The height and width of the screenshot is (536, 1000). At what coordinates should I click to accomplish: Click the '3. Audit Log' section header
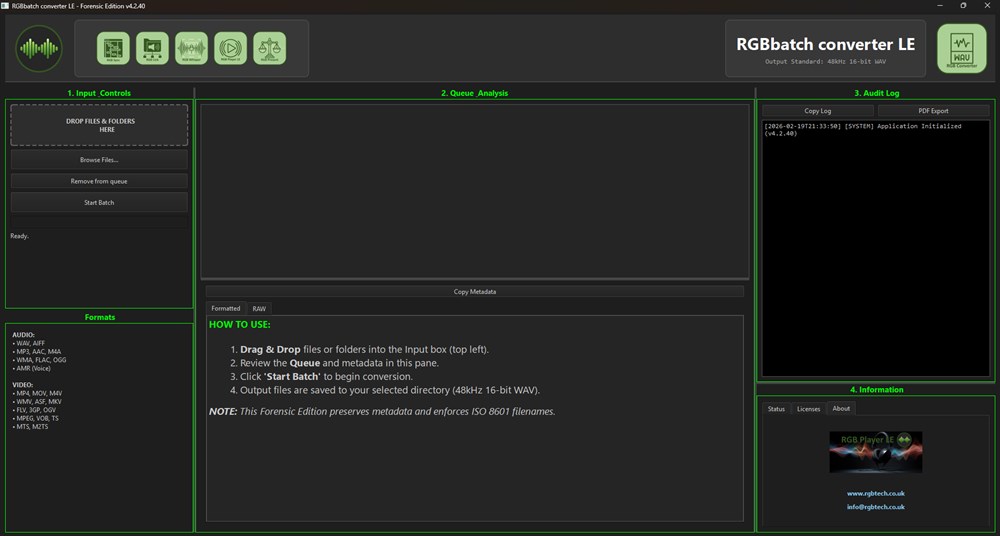pyautogui.click(x=876, y=93)
